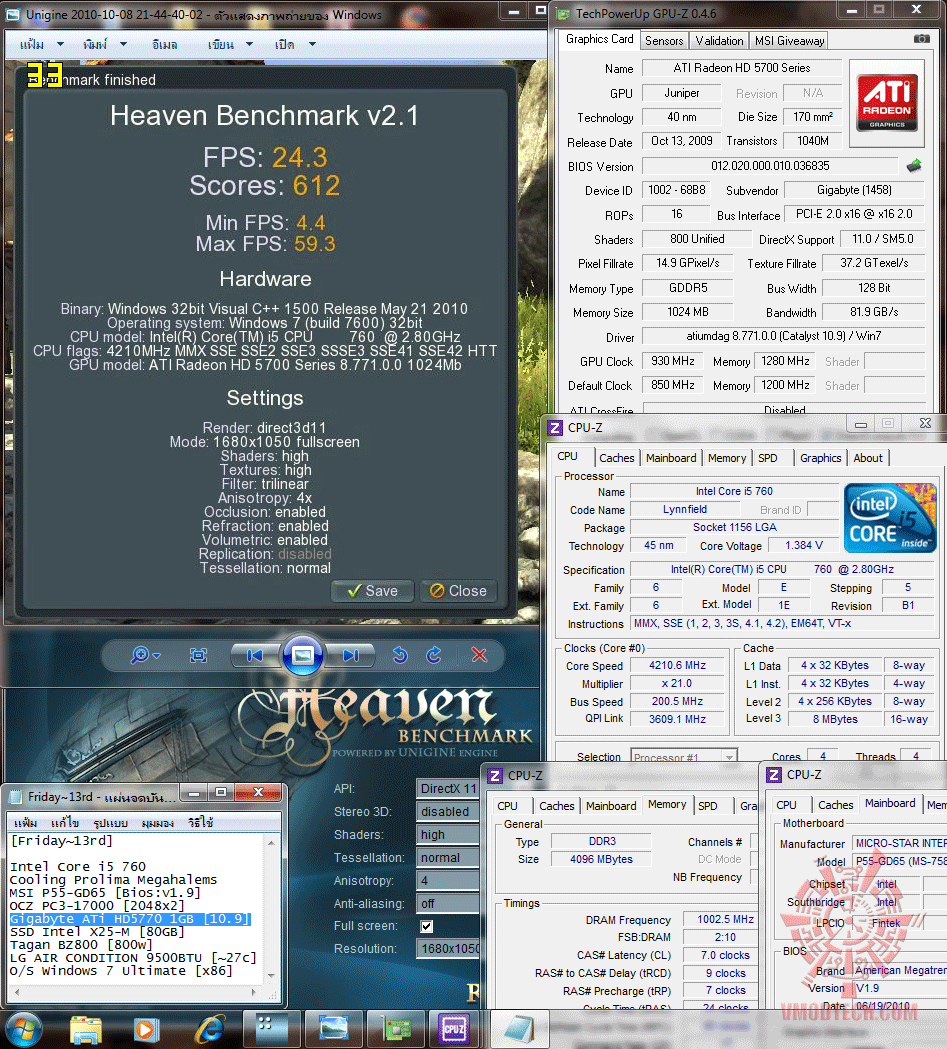The image size is (947, 1049).
Task: Go to next picture in Photo Viewer
Action: pos(352,655)
